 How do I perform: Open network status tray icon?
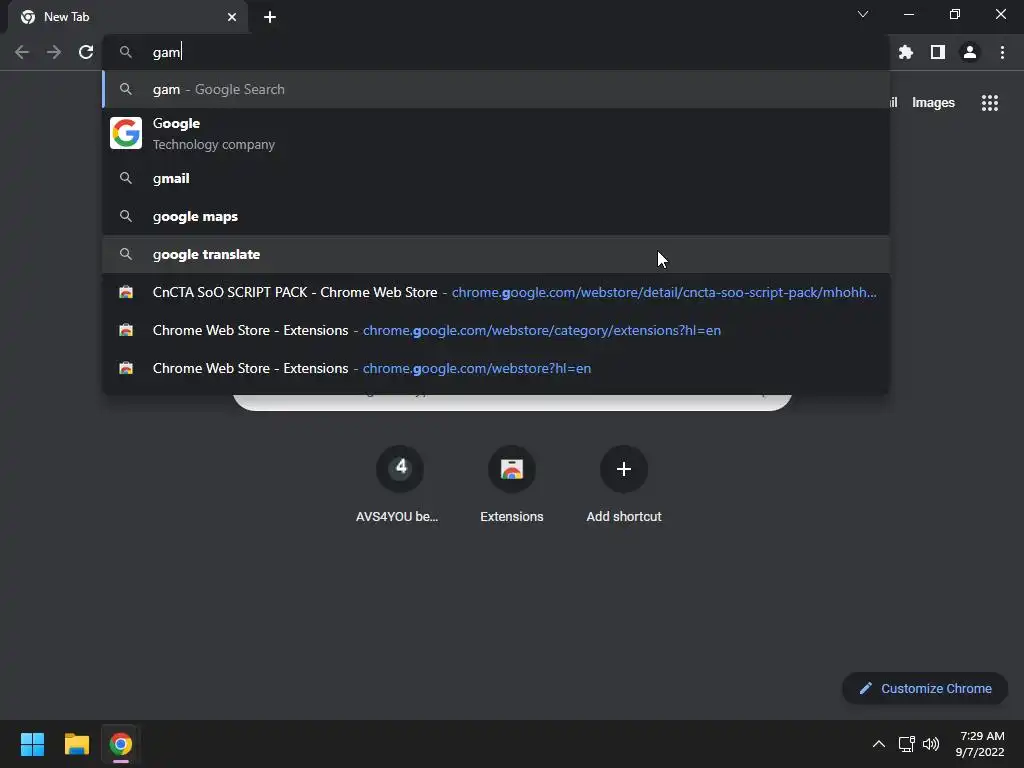(906, 744)
